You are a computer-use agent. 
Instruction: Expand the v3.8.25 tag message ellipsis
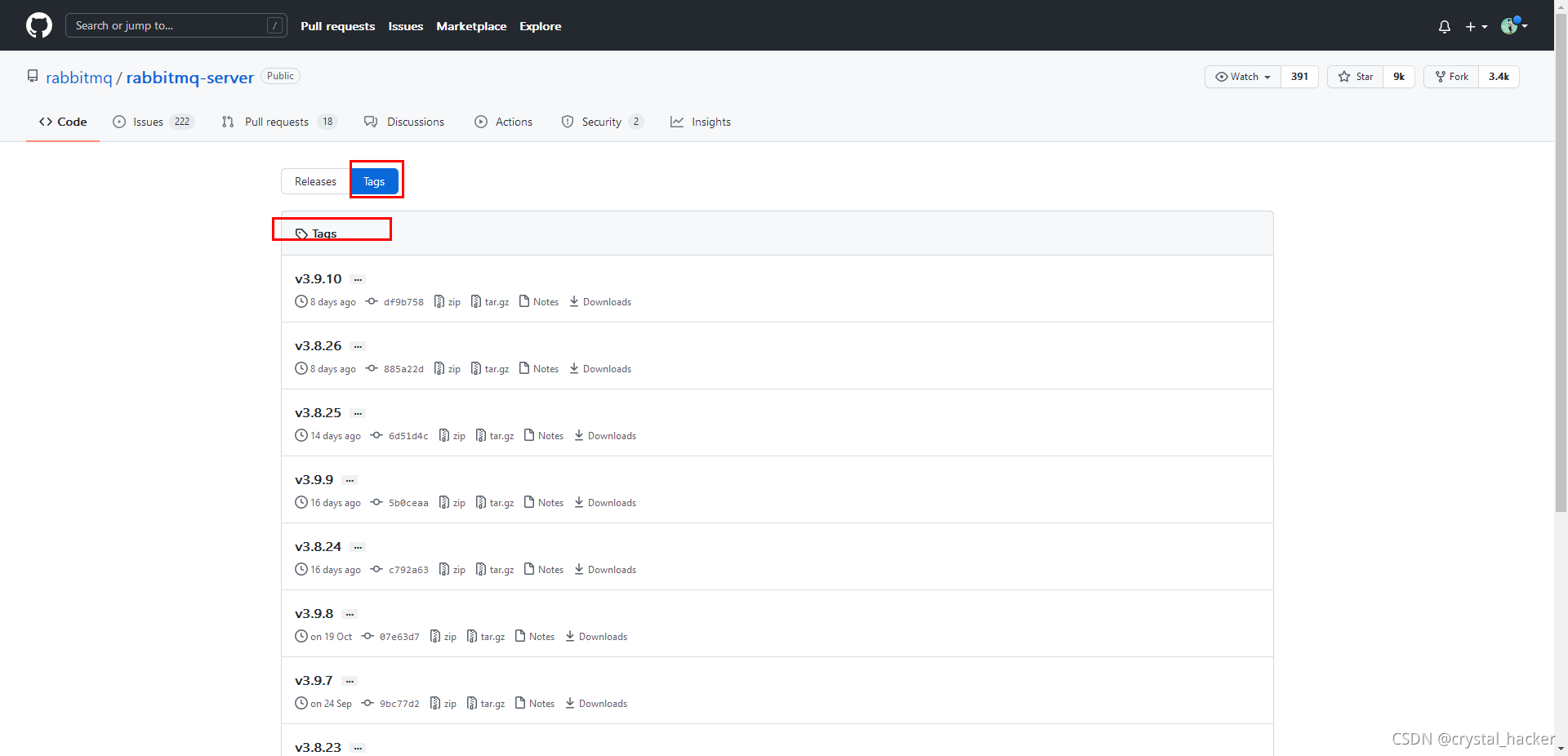pyautogui.click(x=358, y=414)
